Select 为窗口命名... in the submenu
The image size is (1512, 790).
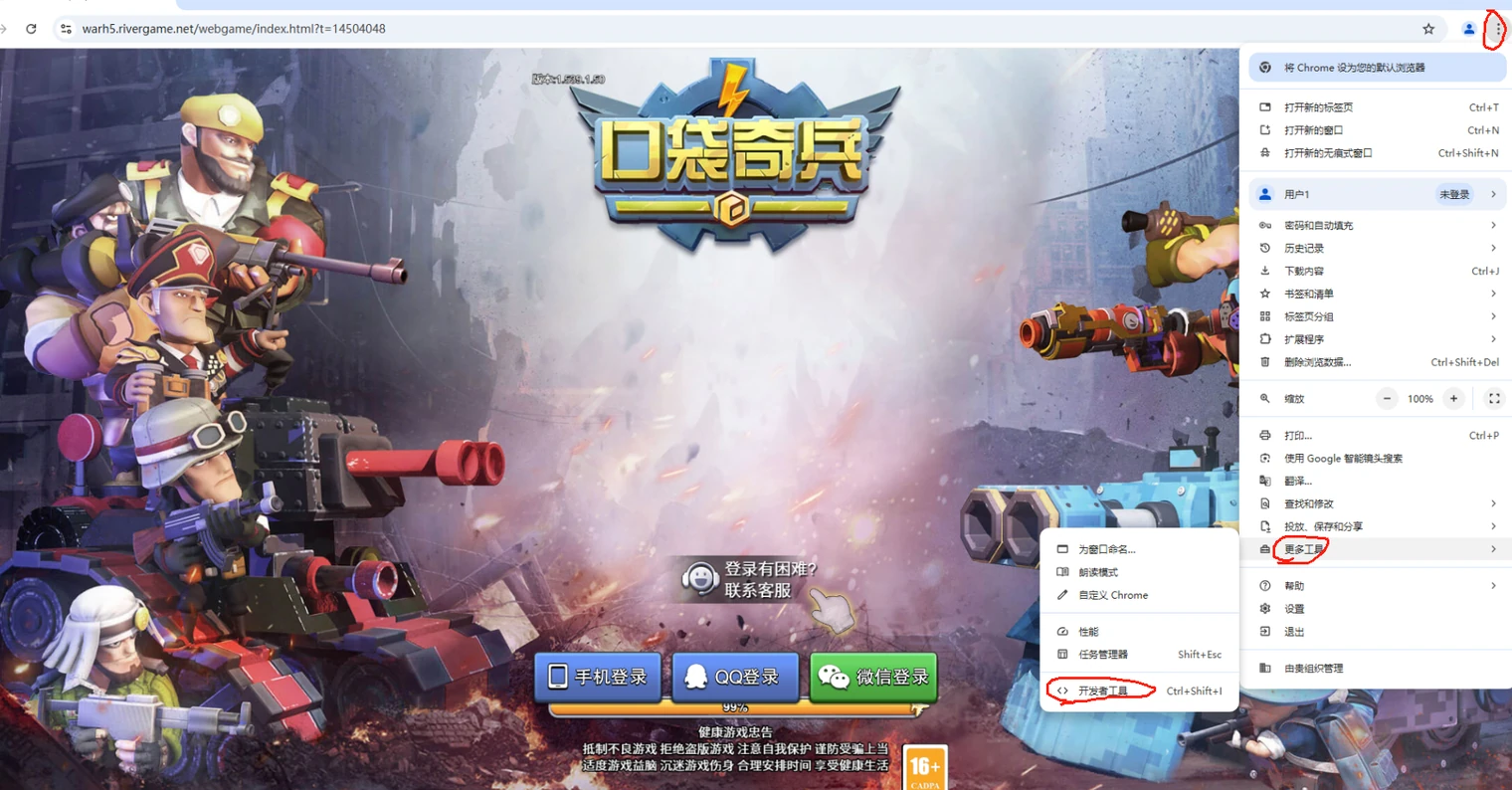coord(1139,549)
